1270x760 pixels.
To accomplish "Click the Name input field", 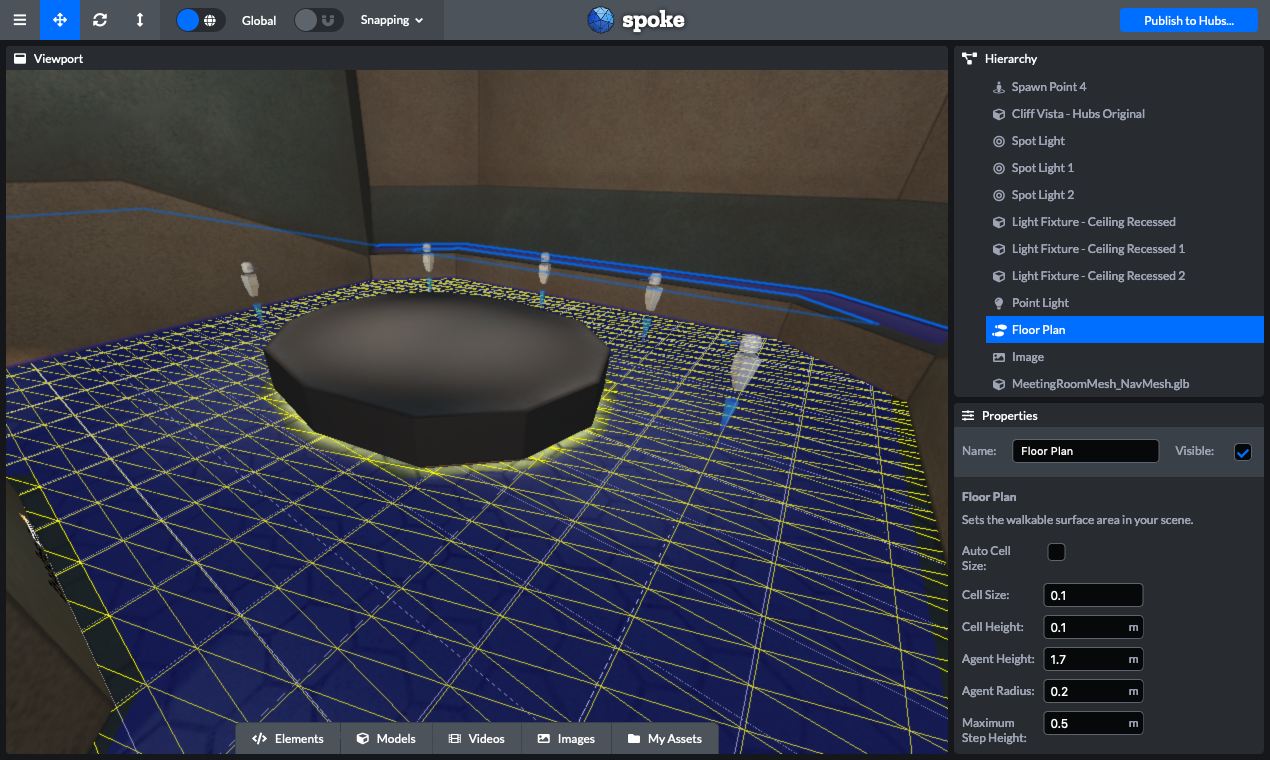I will pos(1085,451).
